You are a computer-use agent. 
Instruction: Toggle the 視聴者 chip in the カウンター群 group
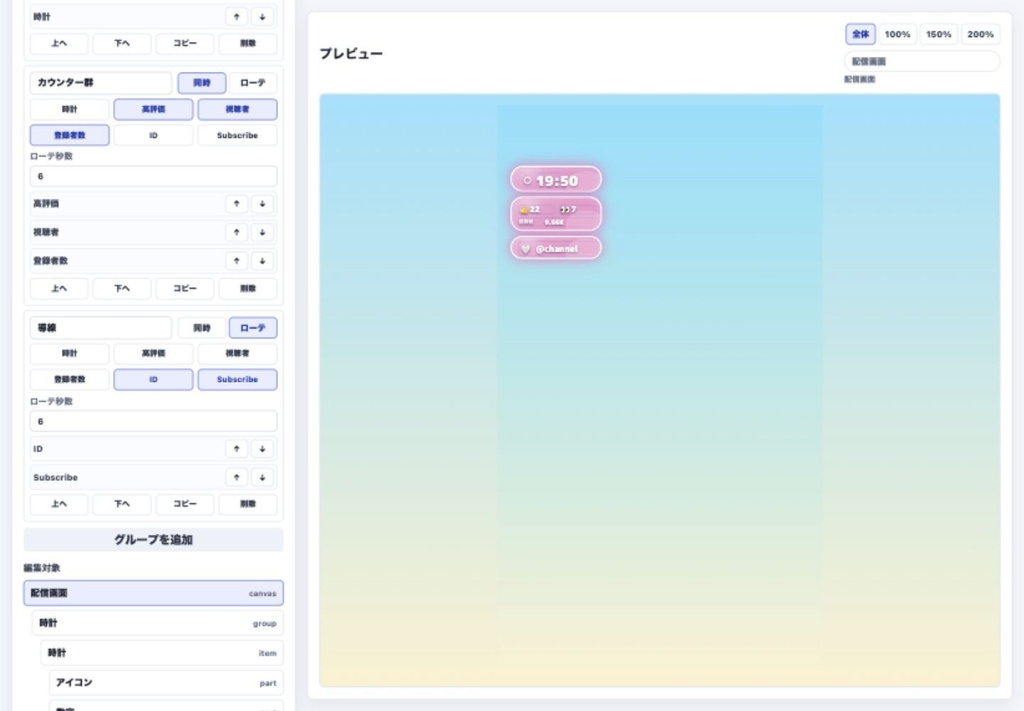pyautogui.click(x=237, y=110)
